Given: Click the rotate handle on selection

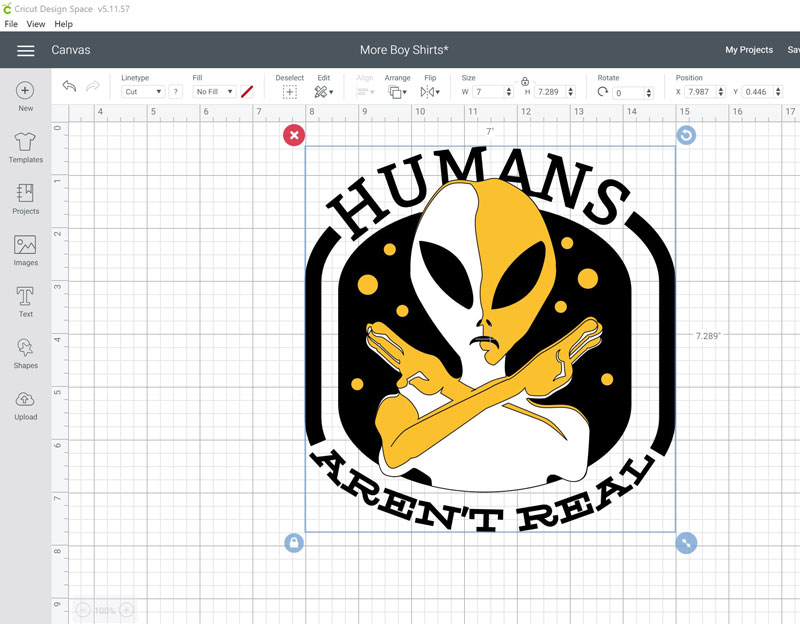Looking at the screenshot, I should 686,135.
